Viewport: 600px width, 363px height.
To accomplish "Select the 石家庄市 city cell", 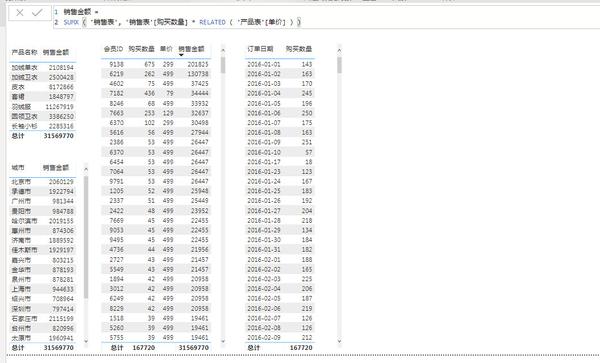I will click(24, 319).
